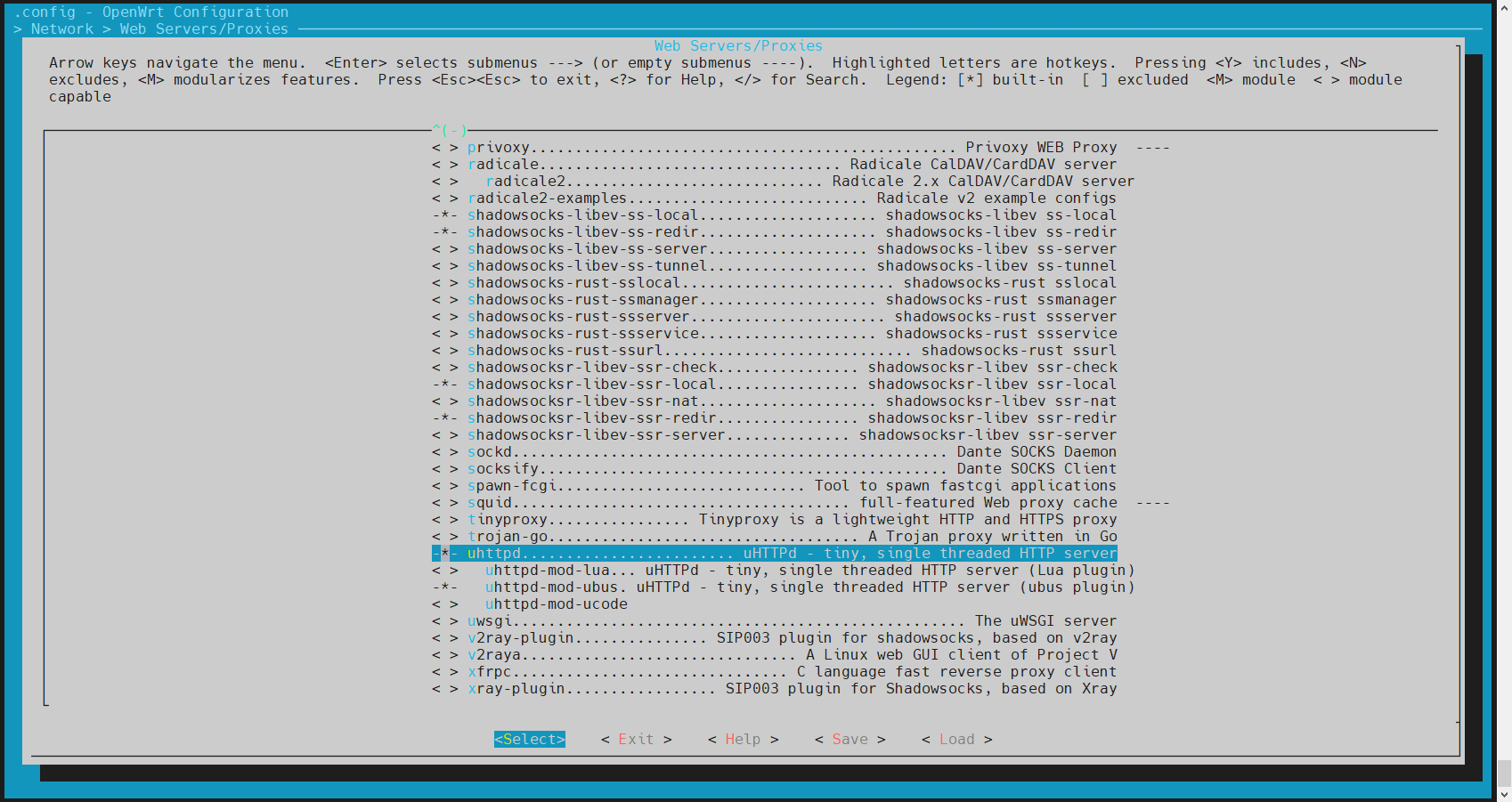Select the uhttpd-mod-ucode entry

[556, 604]
